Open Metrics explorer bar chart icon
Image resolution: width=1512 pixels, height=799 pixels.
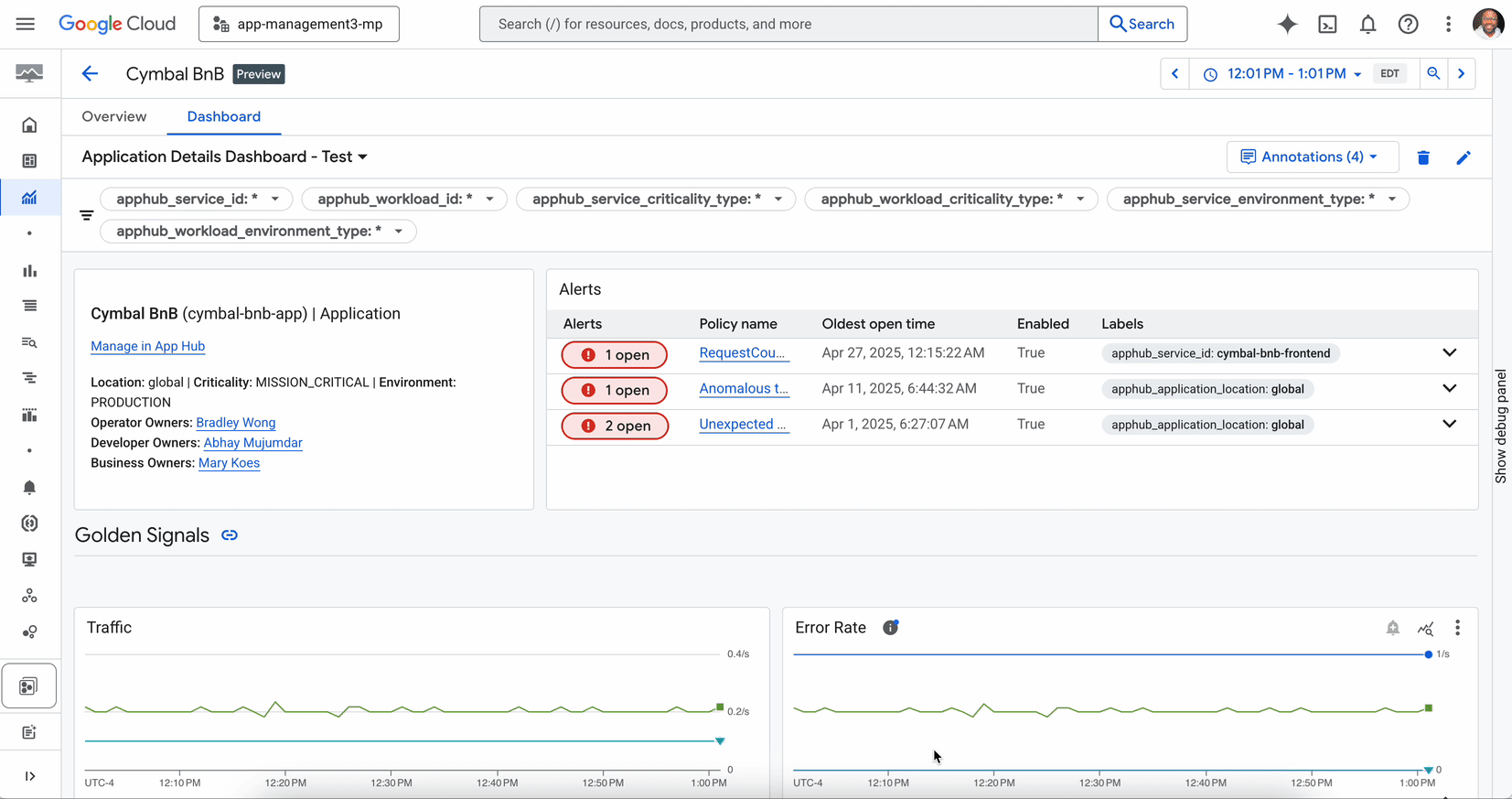point(29,270)
